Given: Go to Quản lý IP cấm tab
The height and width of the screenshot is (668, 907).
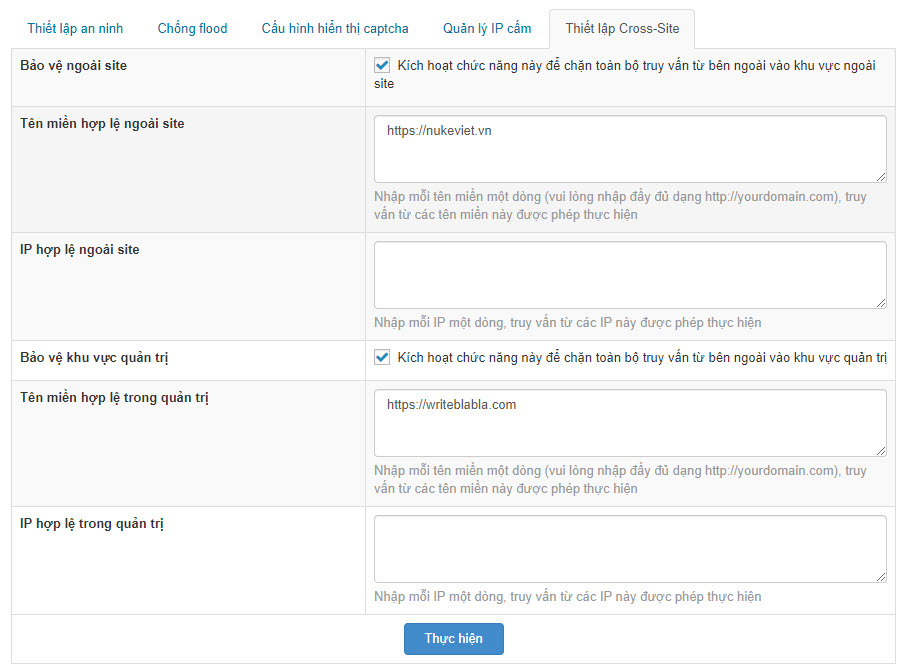Looking at the screenshot, I should coord(487,28).
